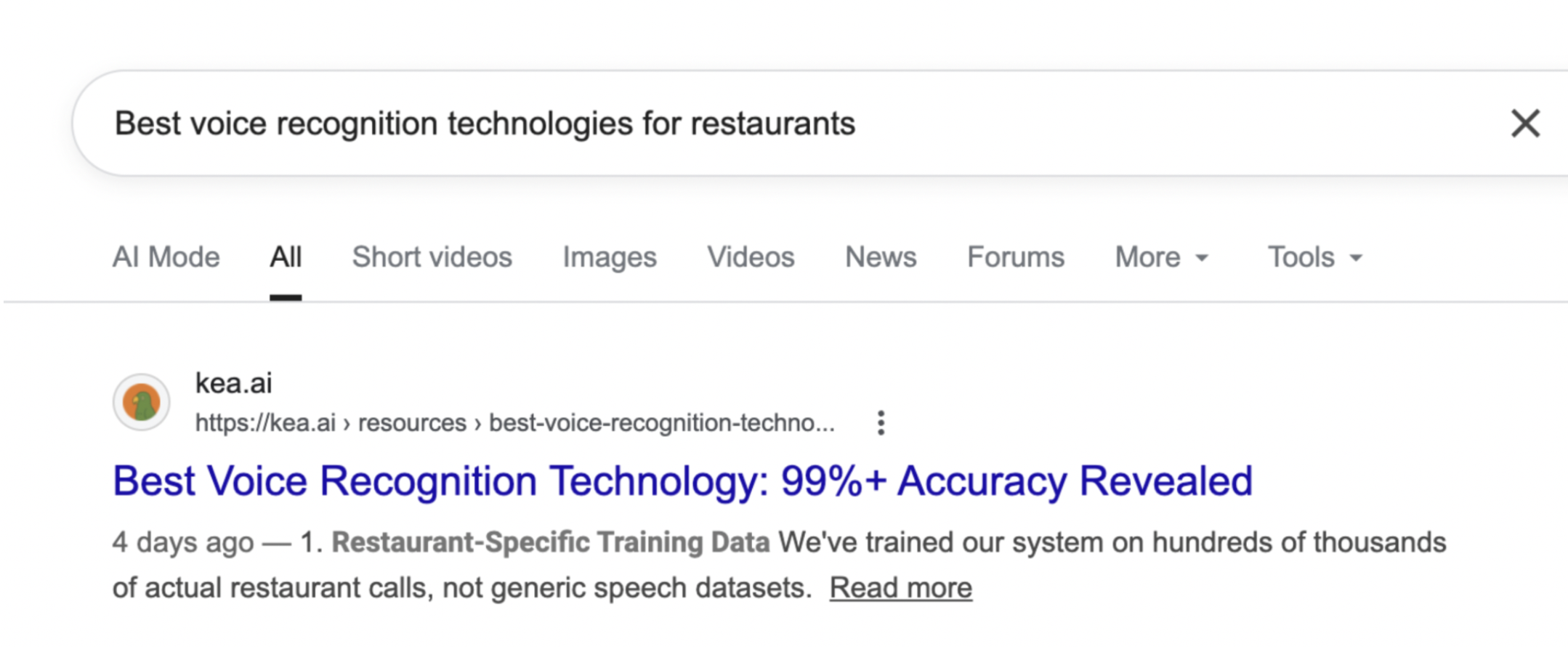
Task: Switch to AI Mode tab
Action: pyautogui.click(x=166, y=257)
